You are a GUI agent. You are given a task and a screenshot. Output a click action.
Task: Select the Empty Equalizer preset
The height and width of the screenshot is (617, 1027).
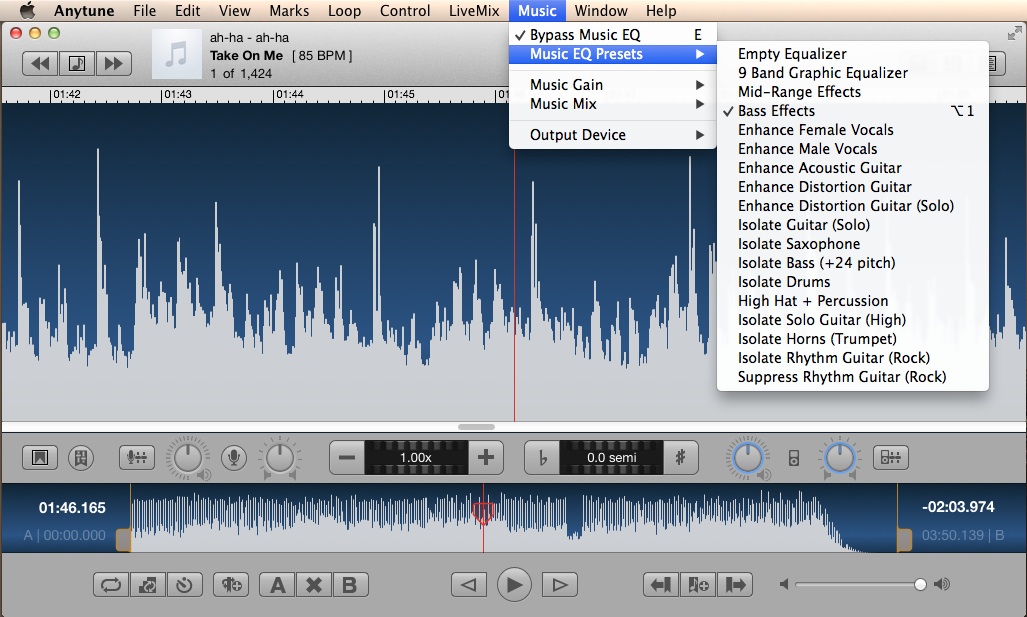(853, 54)
